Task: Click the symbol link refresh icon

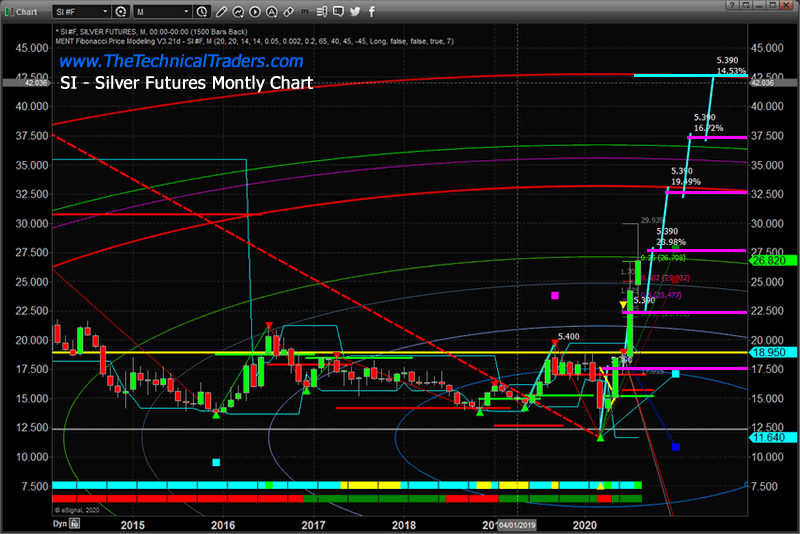Action: coord(119,11)
